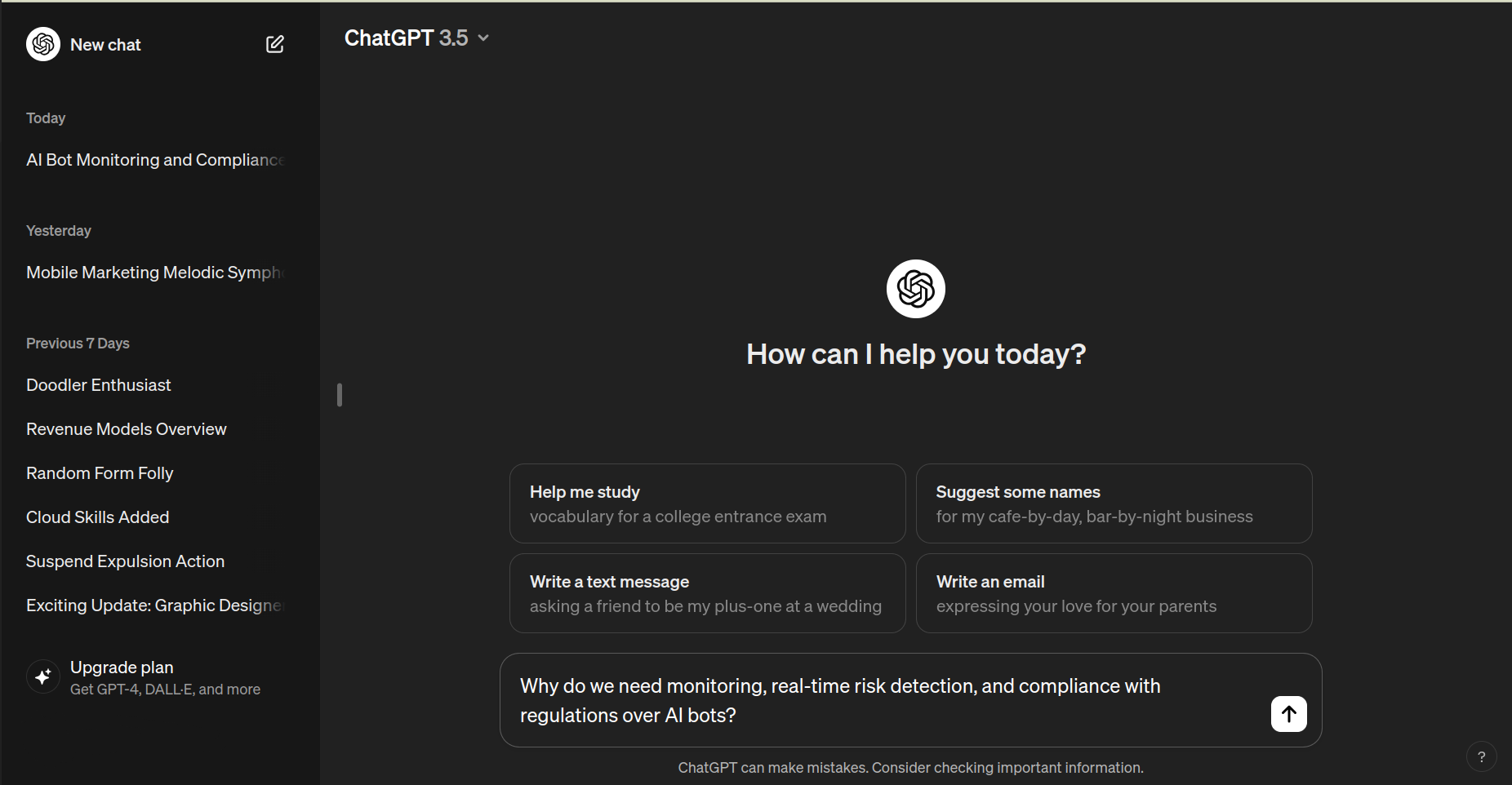Click the Get GPT-4, DALL·E, and more text
The width and height of the screenshot is (1512, 785).
tap(165, 690)
